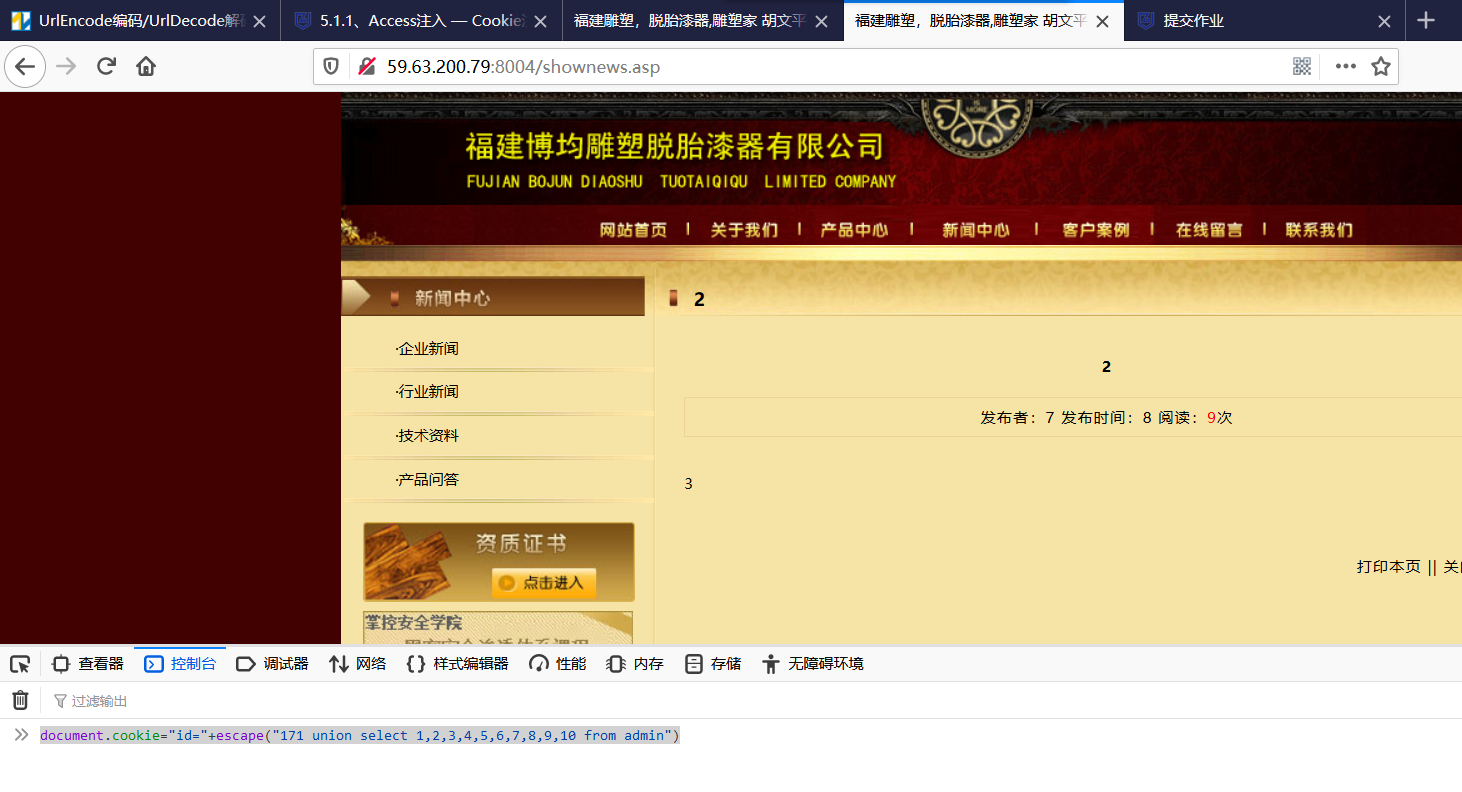Click the 点击进入 button on 资质证书 banner
Viewport: 1462px width, 792px height.
coord(544,583)
